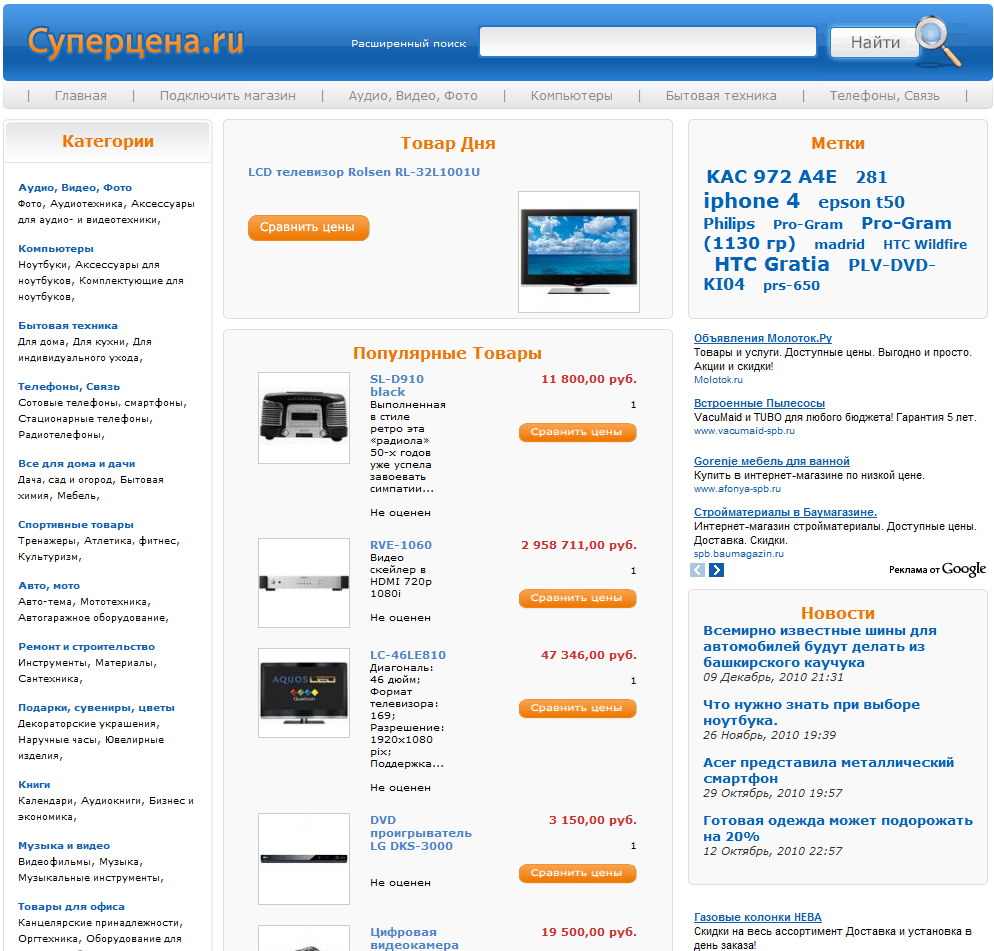Click the Реклама от Google label
Screen dimensions: 994x951
pos(937,569)
